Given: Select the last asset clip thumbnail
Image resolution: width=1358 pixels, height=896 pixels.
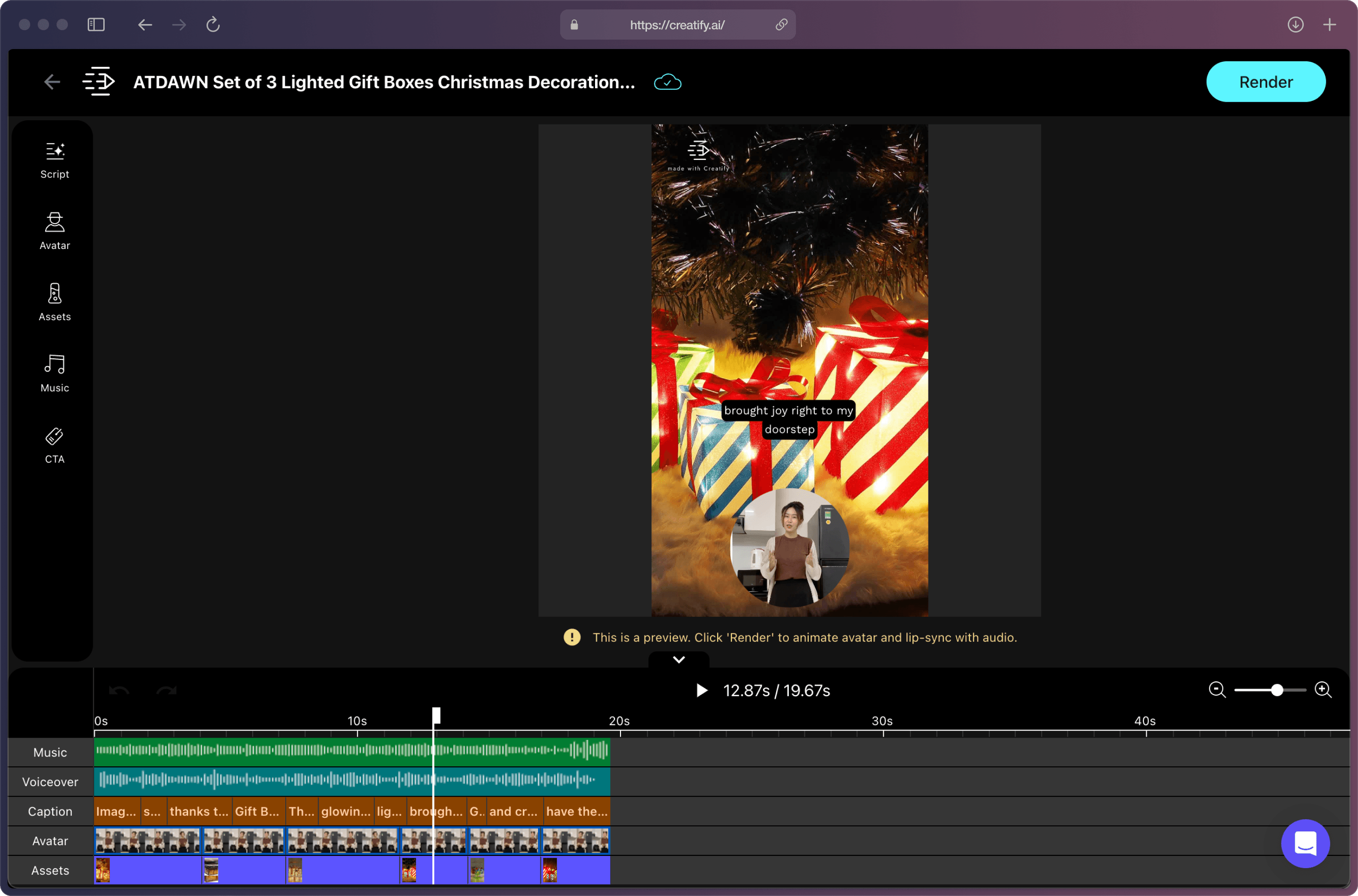Looking at the screenshot, I should click(x=550, y=870).
